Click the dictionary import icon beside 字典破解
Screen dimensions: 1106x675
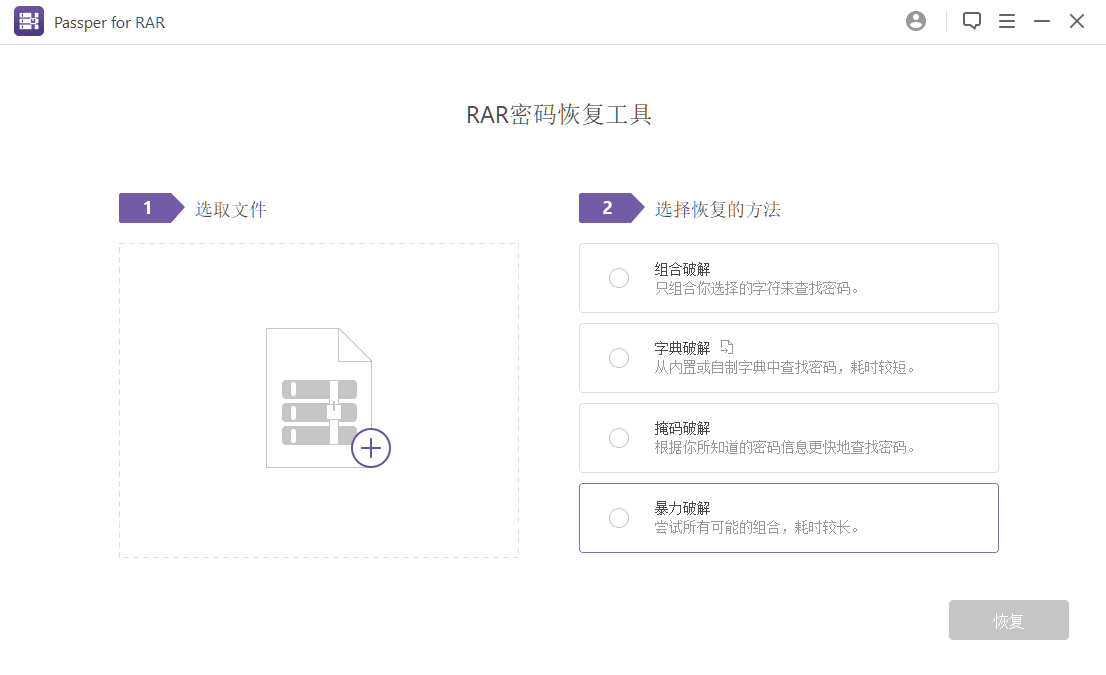[x=727, y=347]
